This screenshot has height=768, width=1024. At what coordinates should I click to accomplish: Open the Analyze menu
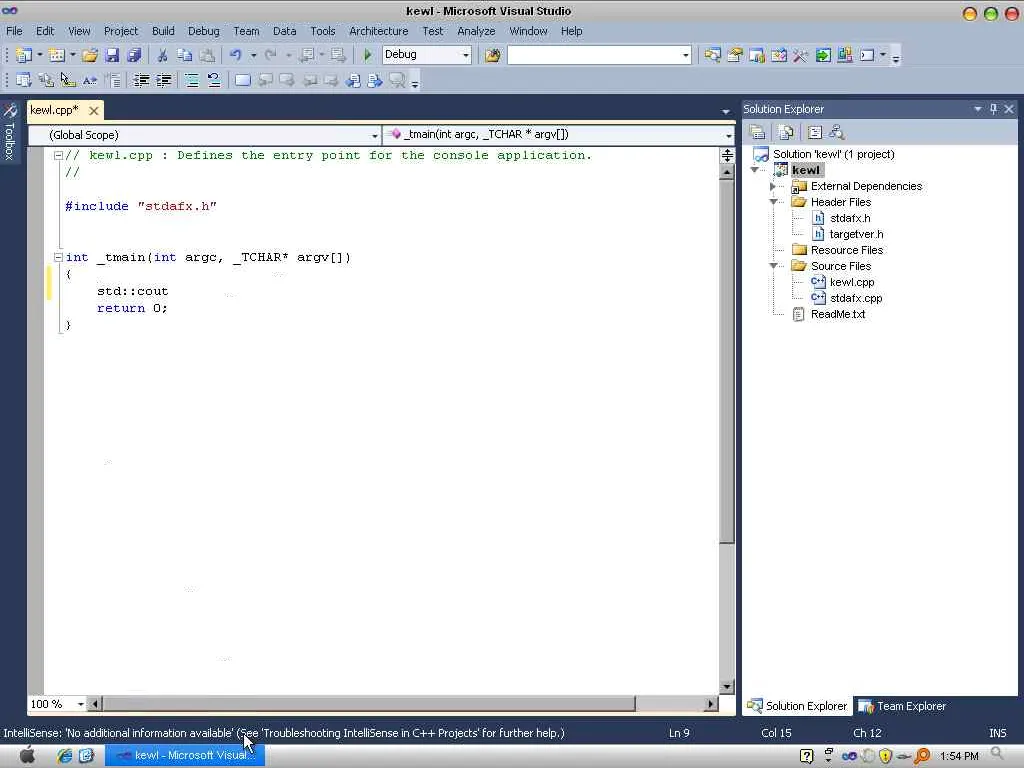[x=476, y=31]
